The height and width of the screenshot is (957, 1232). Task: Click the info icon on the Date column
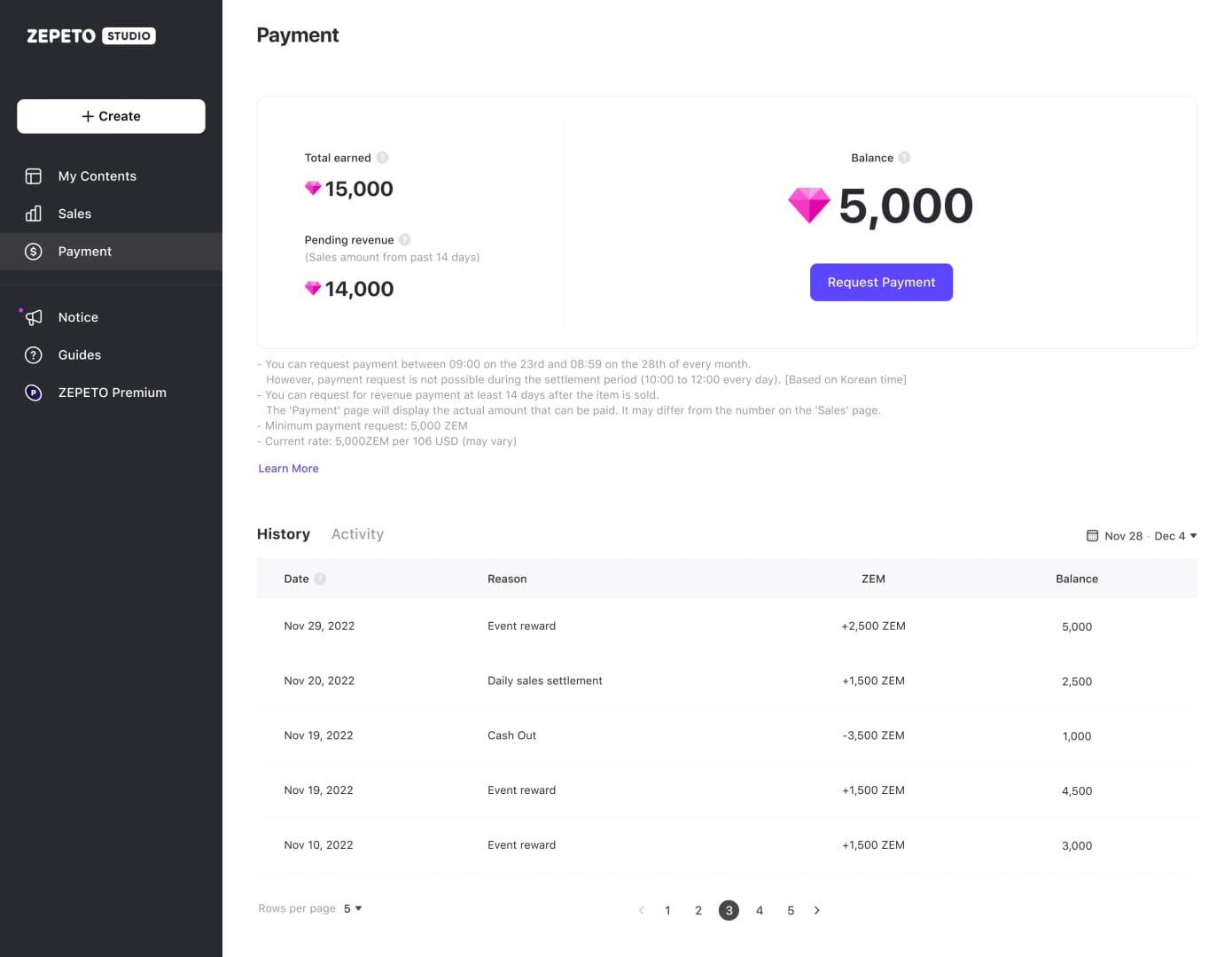(320, 579)
